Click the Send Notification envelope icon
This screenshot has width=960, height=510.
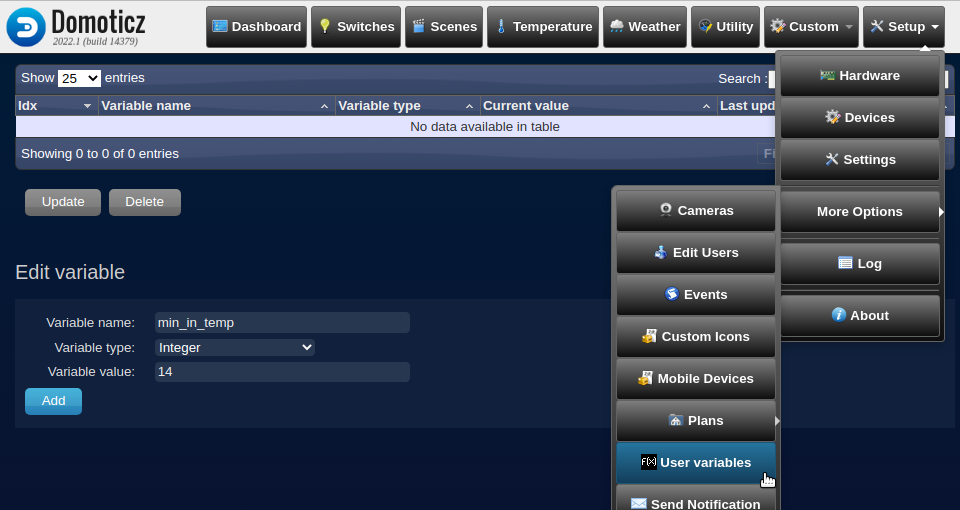click(x=639, y=503)
